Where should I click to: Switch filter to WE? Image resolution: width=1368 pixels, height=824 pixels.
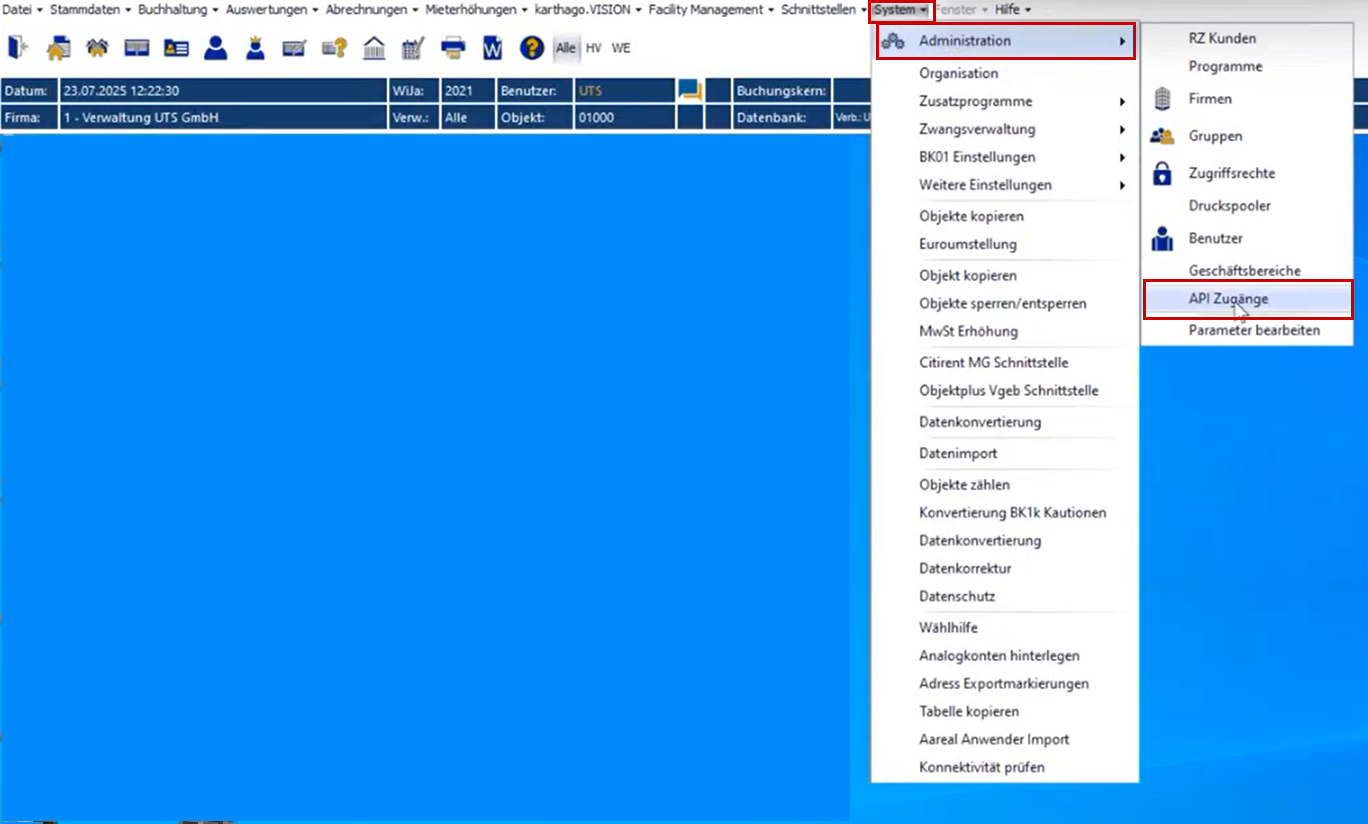[x=621, y=48]
